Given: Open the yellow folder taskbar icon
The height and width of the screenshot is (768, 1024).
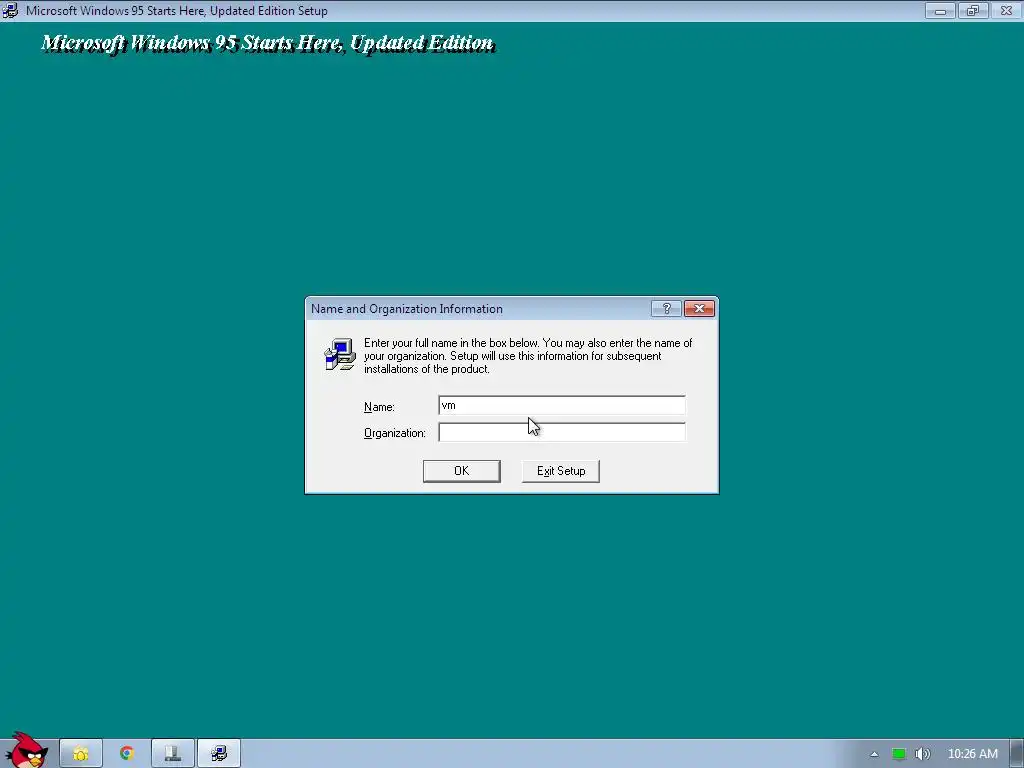Looking at the screenshot, I should click(x=81, y=754).
